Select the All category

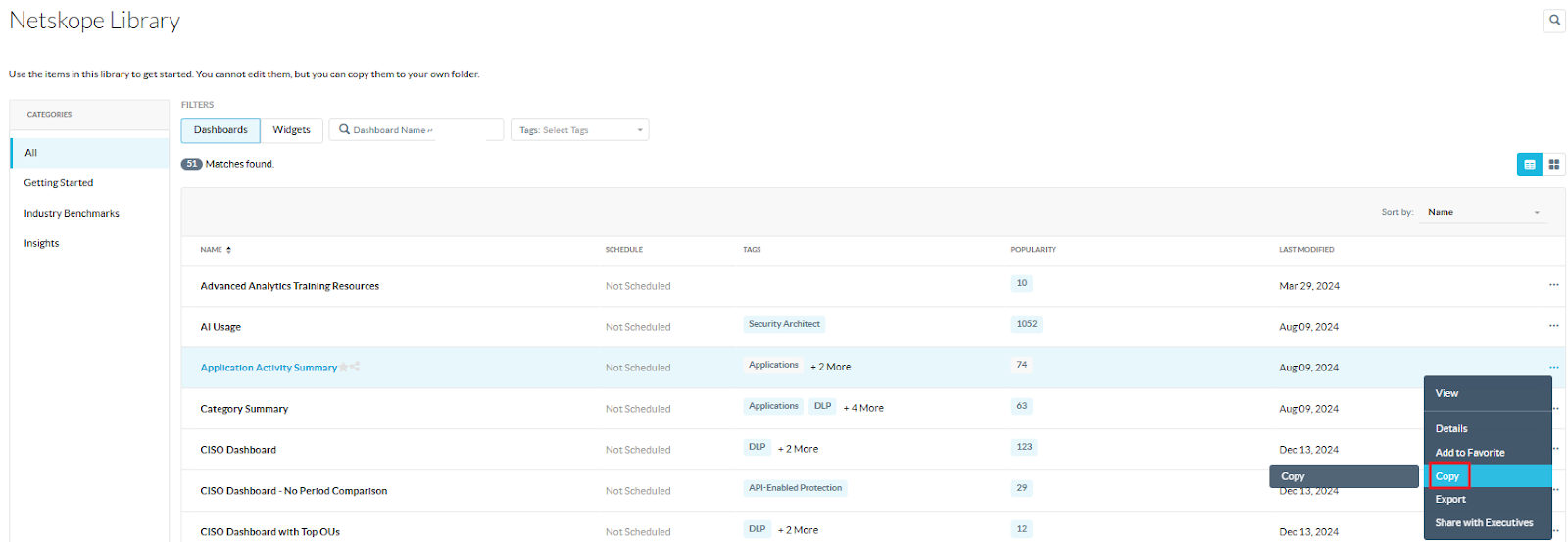coord(89,153)
